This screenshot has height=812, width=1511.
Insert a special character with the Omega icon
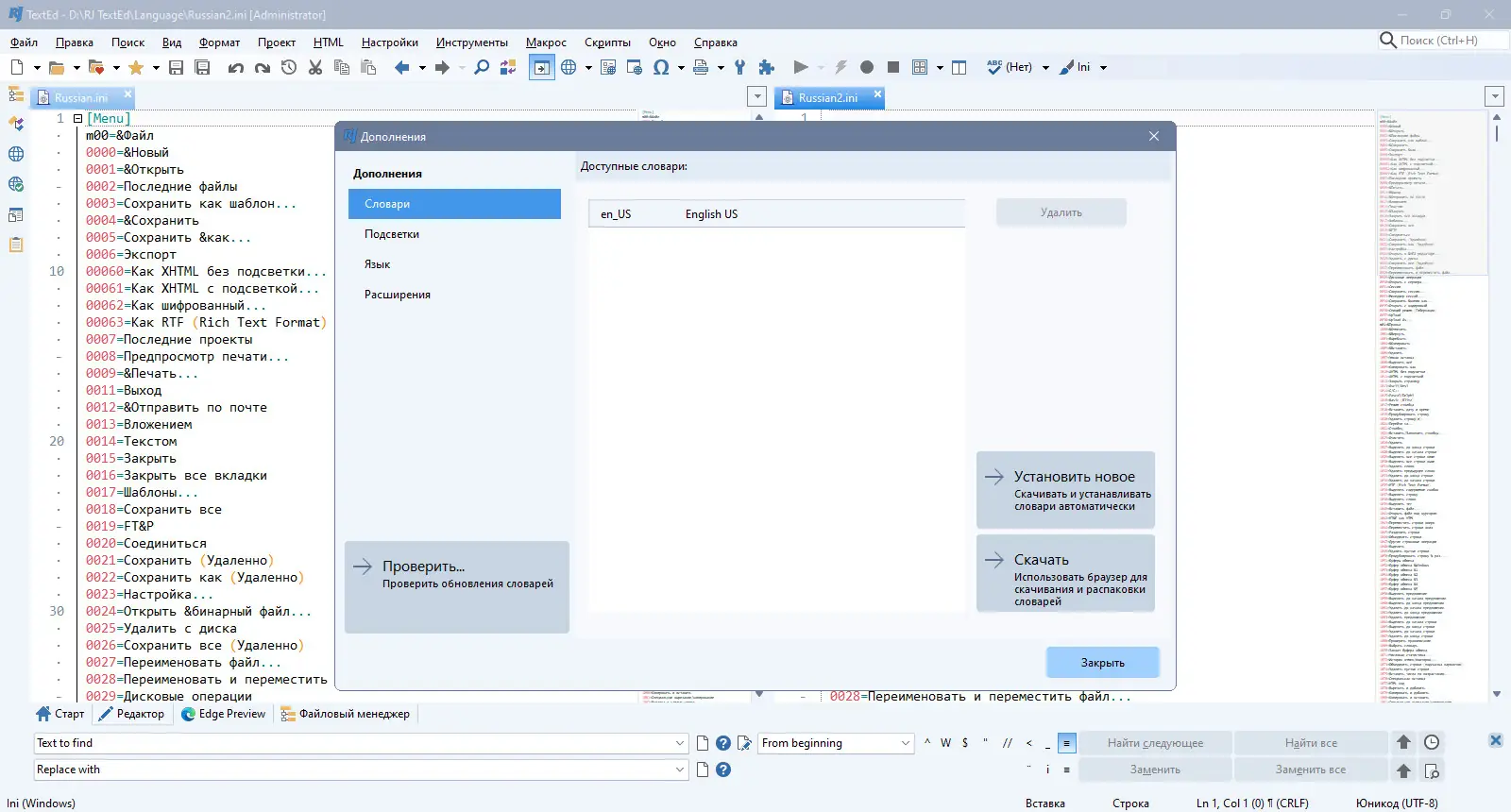pyautogui.click(x=661, y=67)
